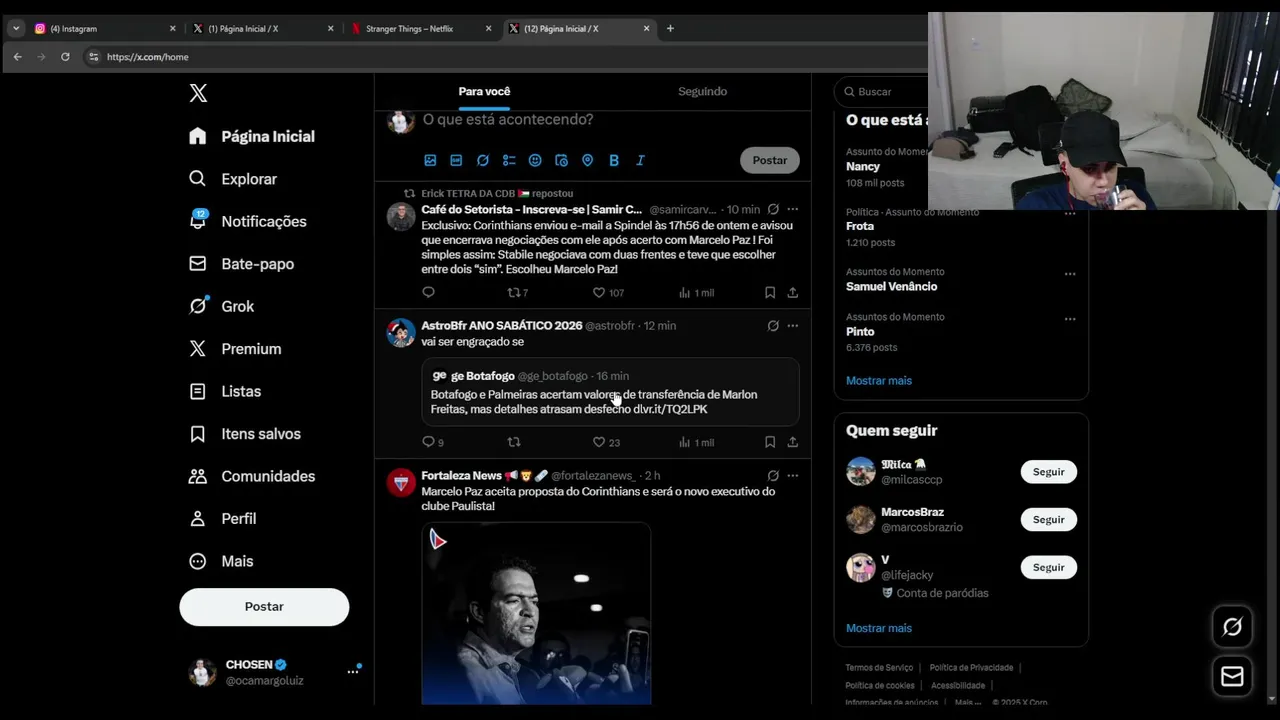Open Comunidades in sidebar
The height and width of the screenshot is (720, 1280).
click(252, 476)
